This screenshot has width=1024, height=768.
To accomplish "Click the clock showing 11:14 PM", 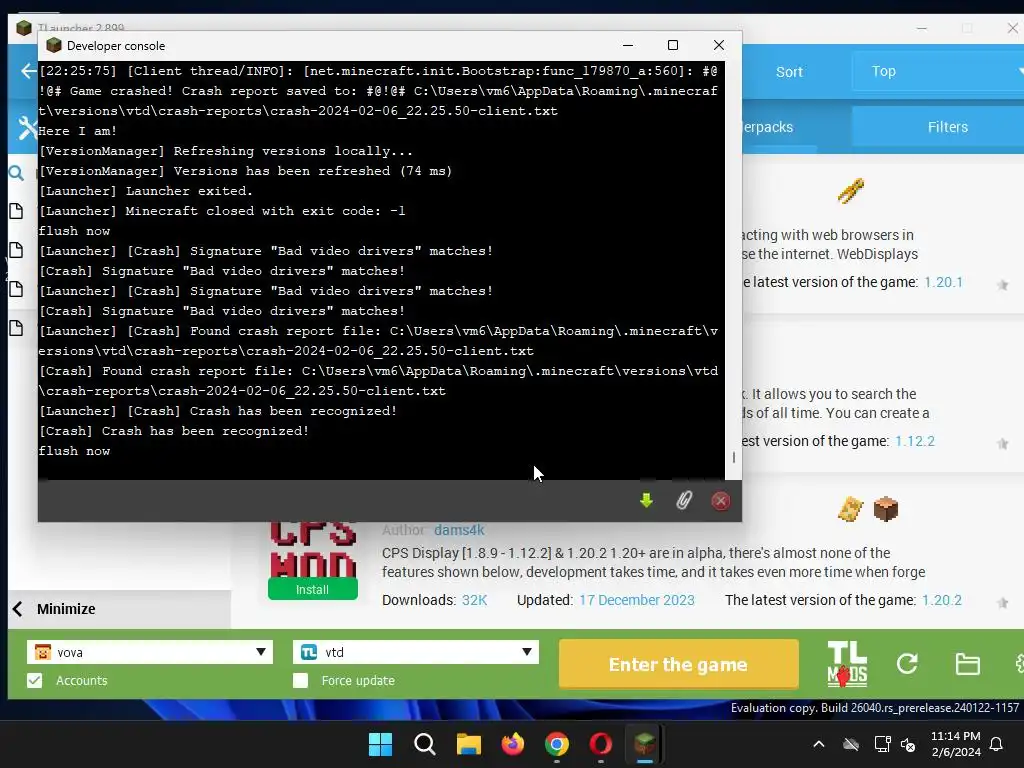I will pyautogui.click(x=955, y=736).
